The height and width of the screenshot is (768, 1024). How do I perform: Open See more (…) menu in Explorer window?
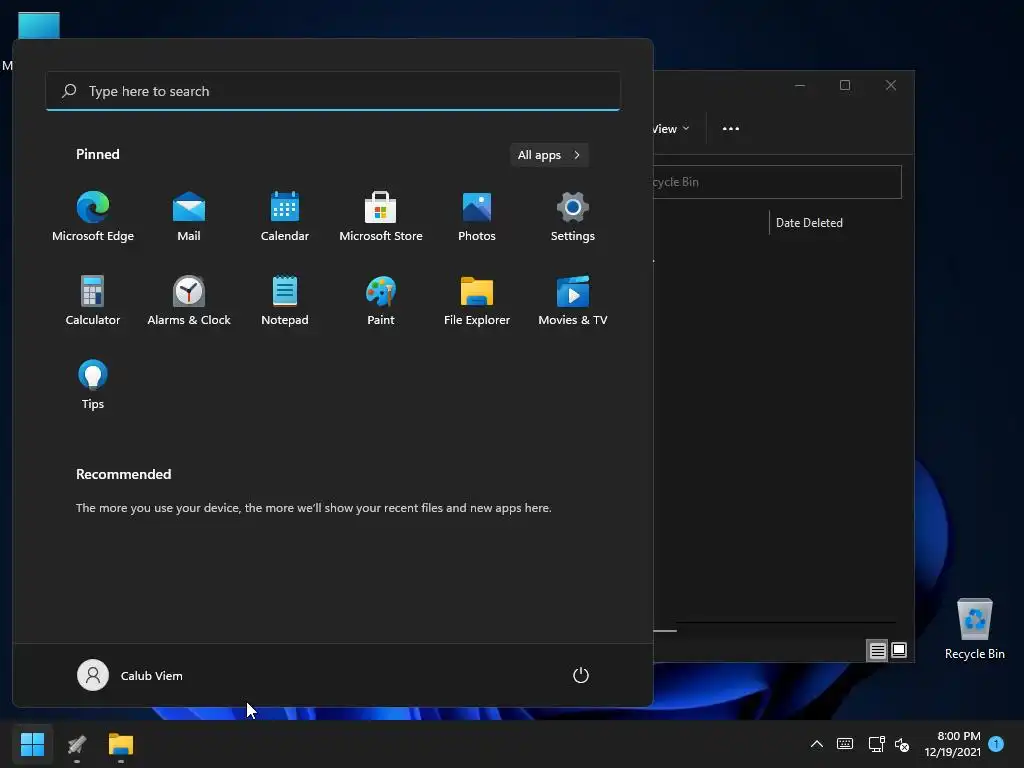(731, 129)
